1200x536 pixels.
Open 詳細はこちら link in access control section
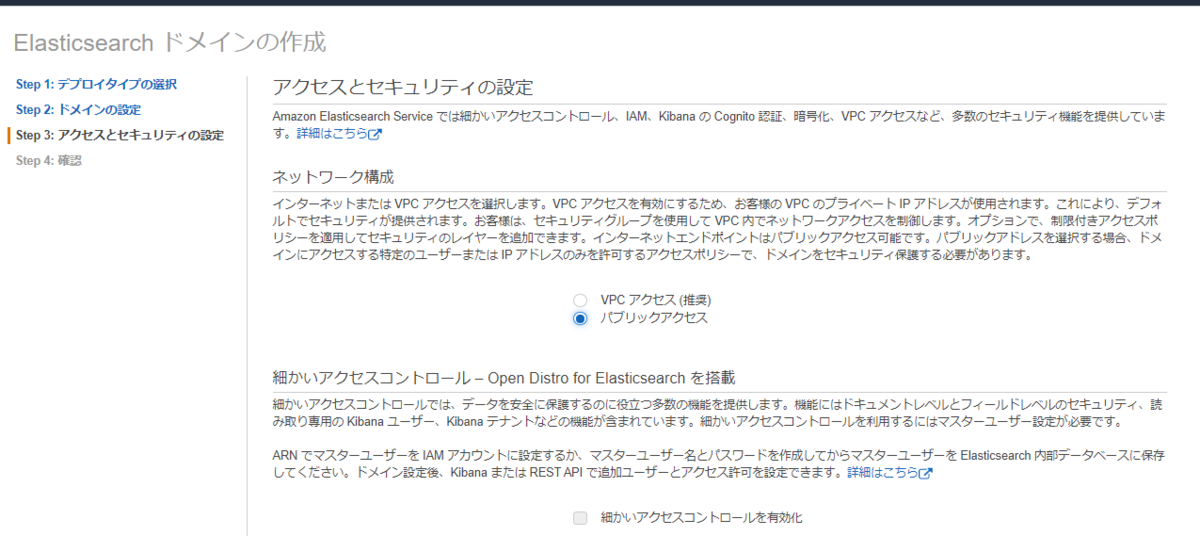tap(883, 472)
